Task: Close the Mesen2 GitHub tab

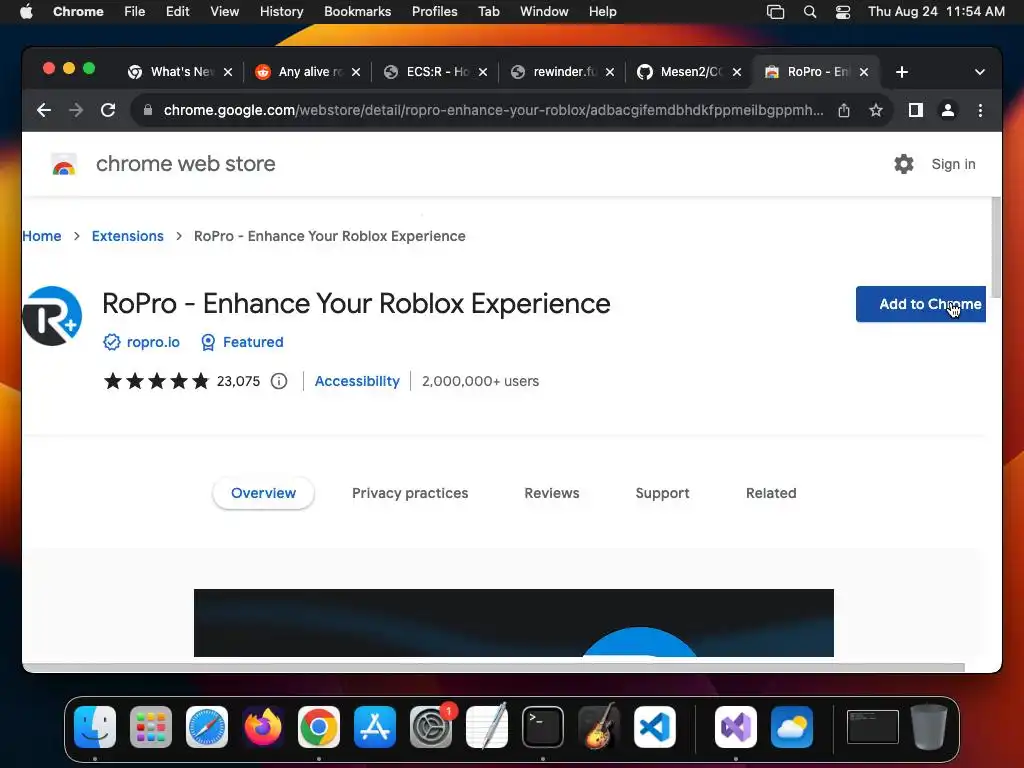Action: click(x=737, y=72)
